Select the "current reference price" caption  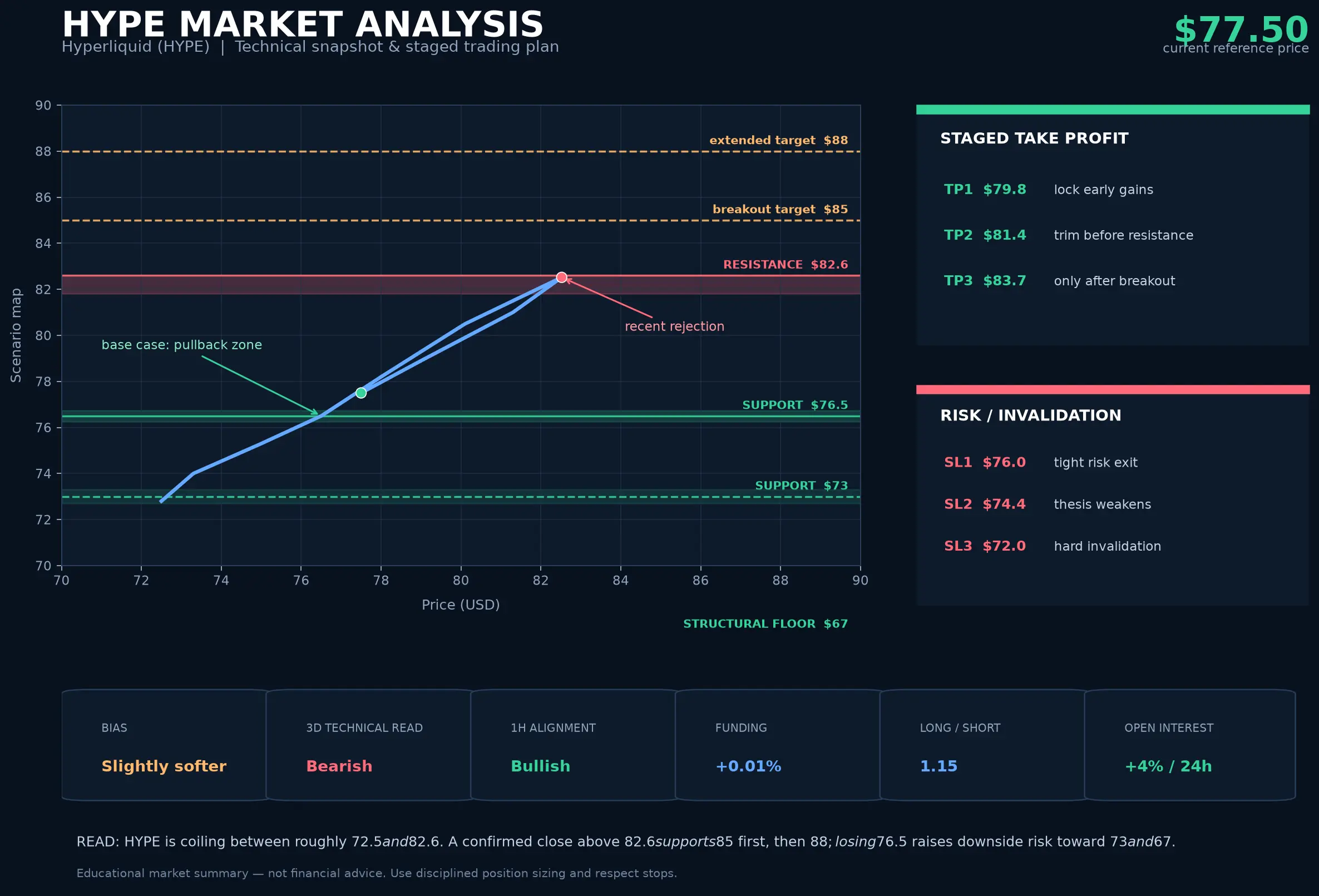1236,48
